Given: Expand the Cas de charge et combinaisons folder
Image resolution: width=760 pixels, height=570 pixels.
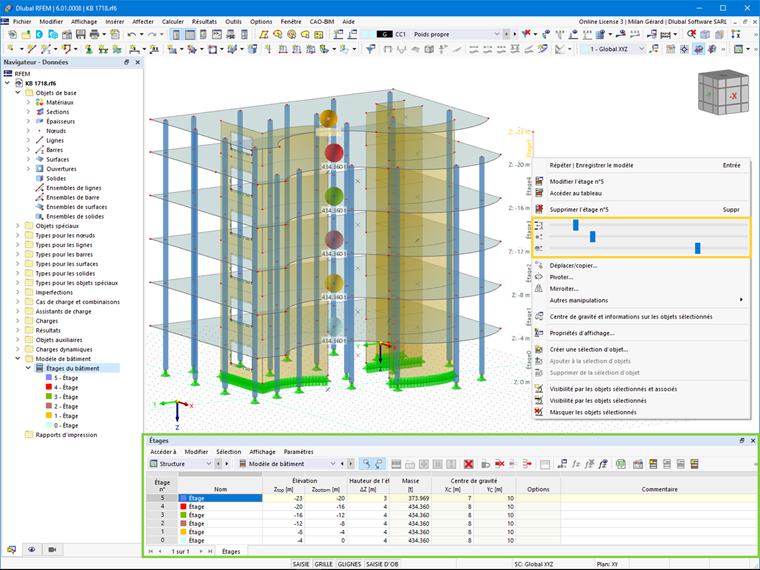Looking at the screenshot, I should [18, 302].
